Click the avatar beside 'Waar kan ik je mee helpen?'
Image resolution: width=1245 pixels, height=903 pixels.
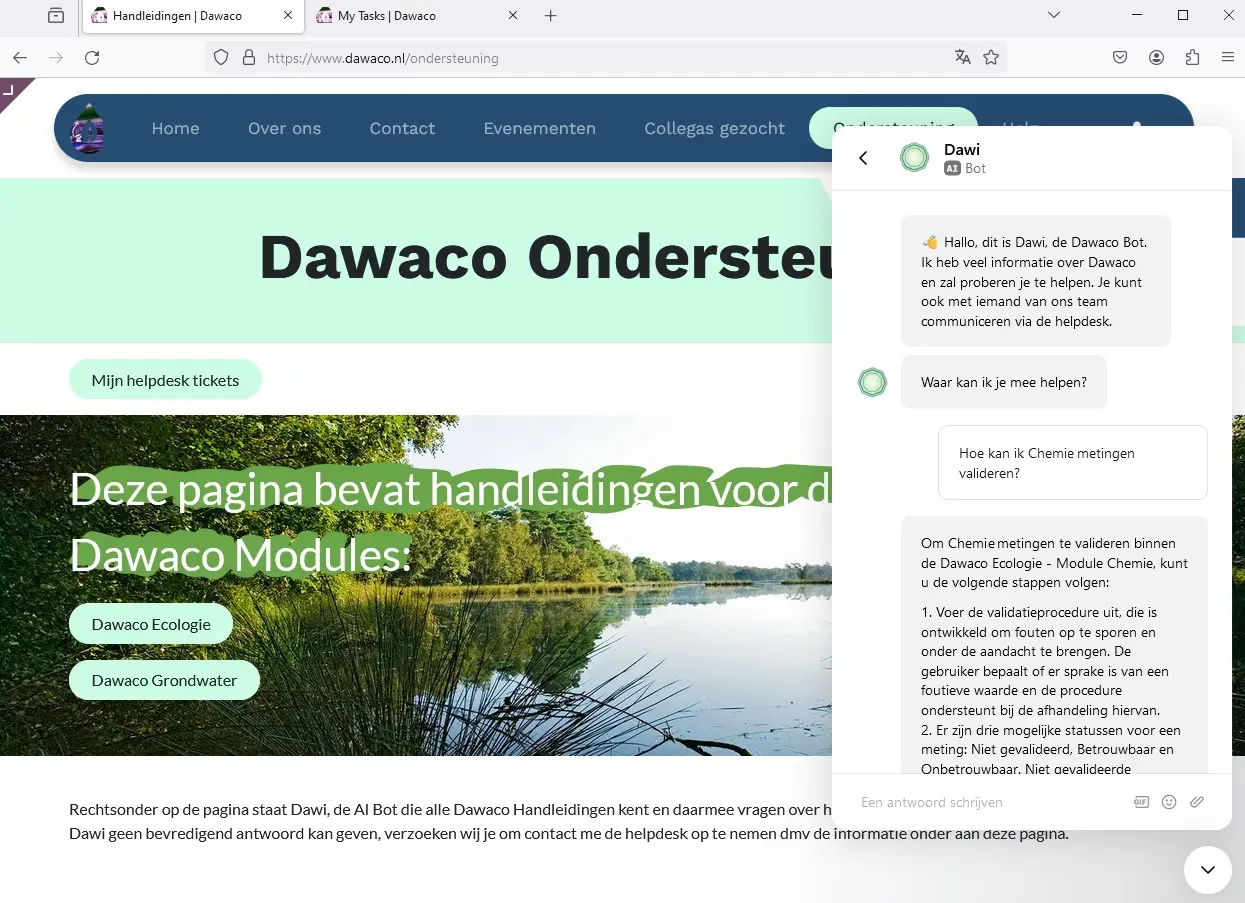click(873, 382)
